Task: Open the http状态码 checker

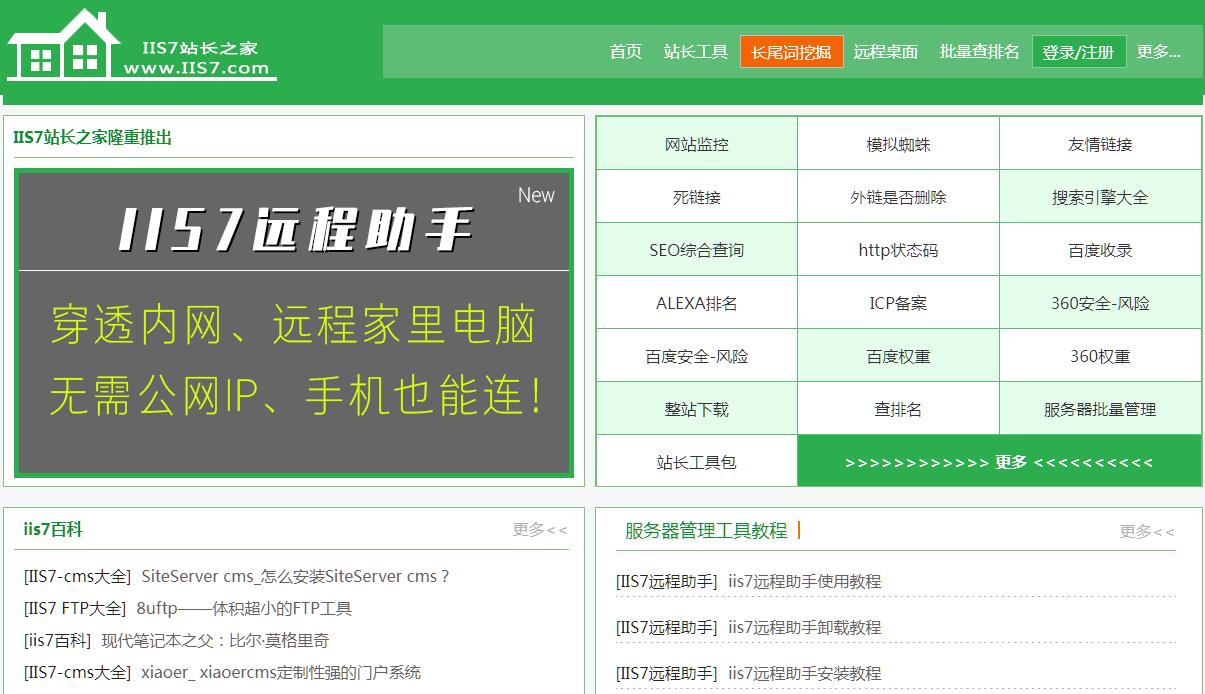Action: [x=898, y=249]
